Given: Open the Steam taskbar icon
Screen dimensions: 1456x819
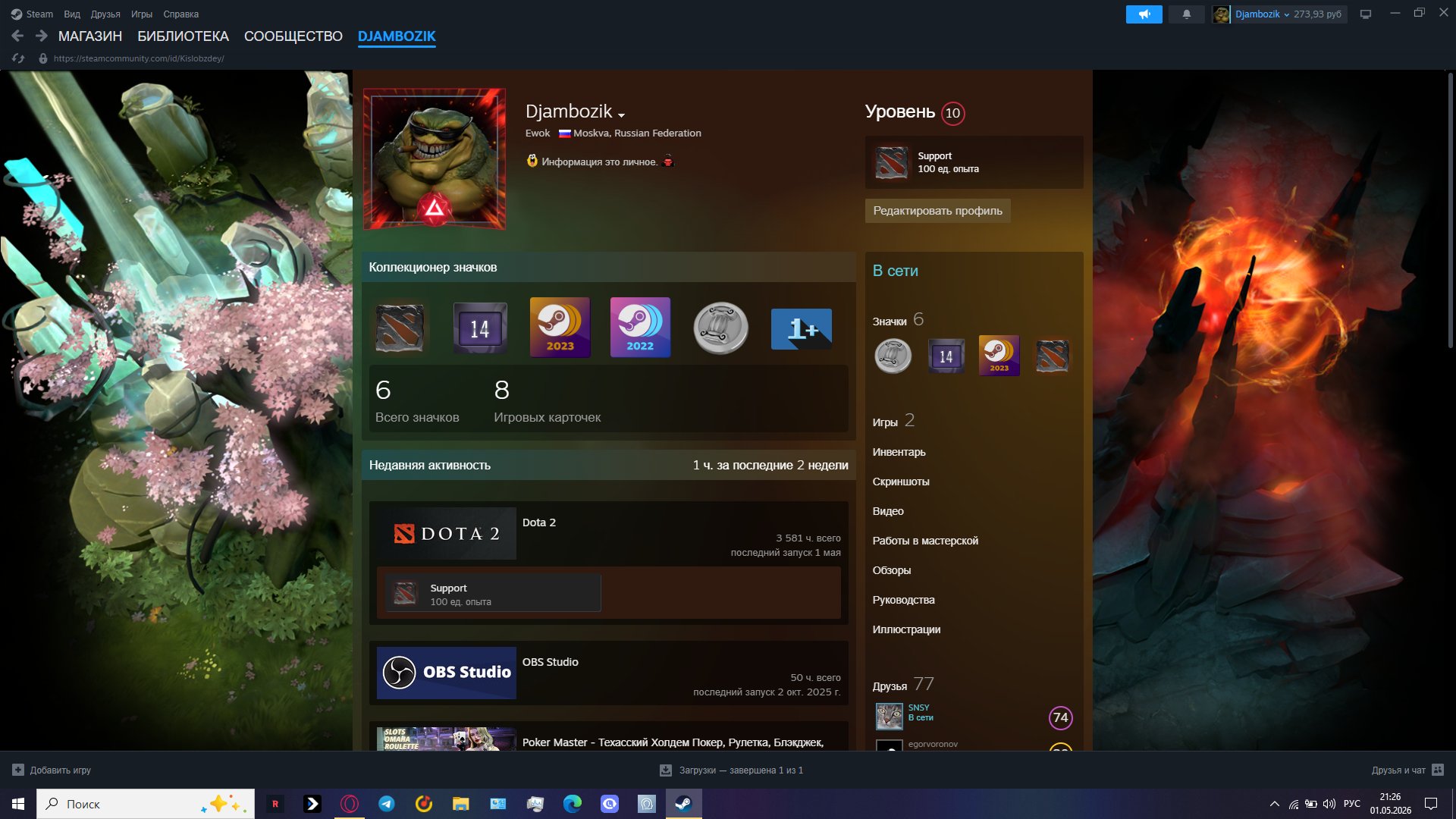Looking at the screenshot, I should pyautogui.click(x=683, y=804).
